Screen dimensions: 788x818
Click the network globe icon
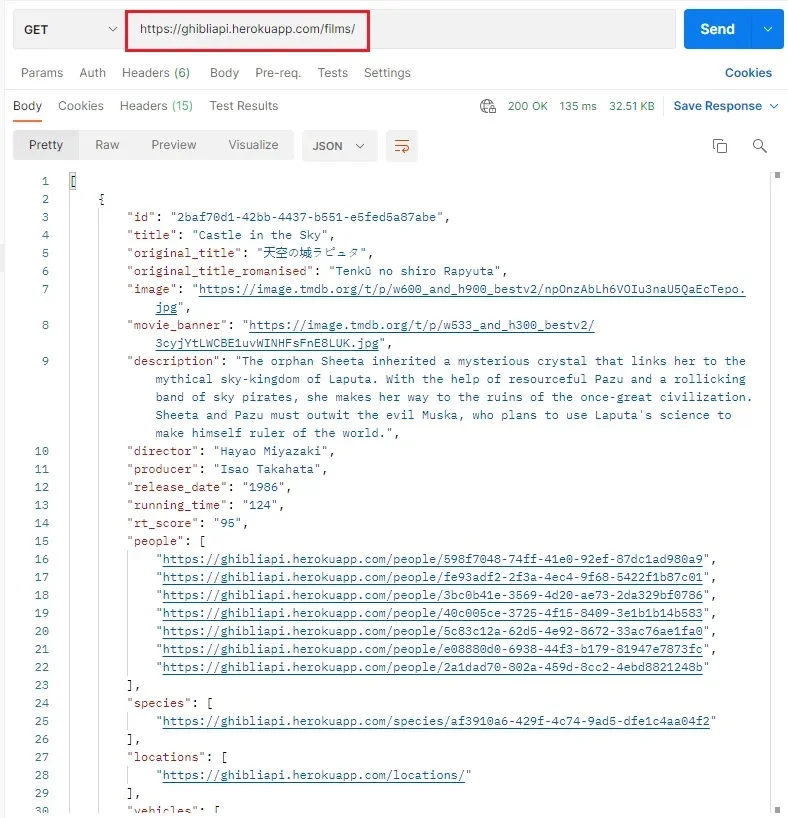pos(487,106)
